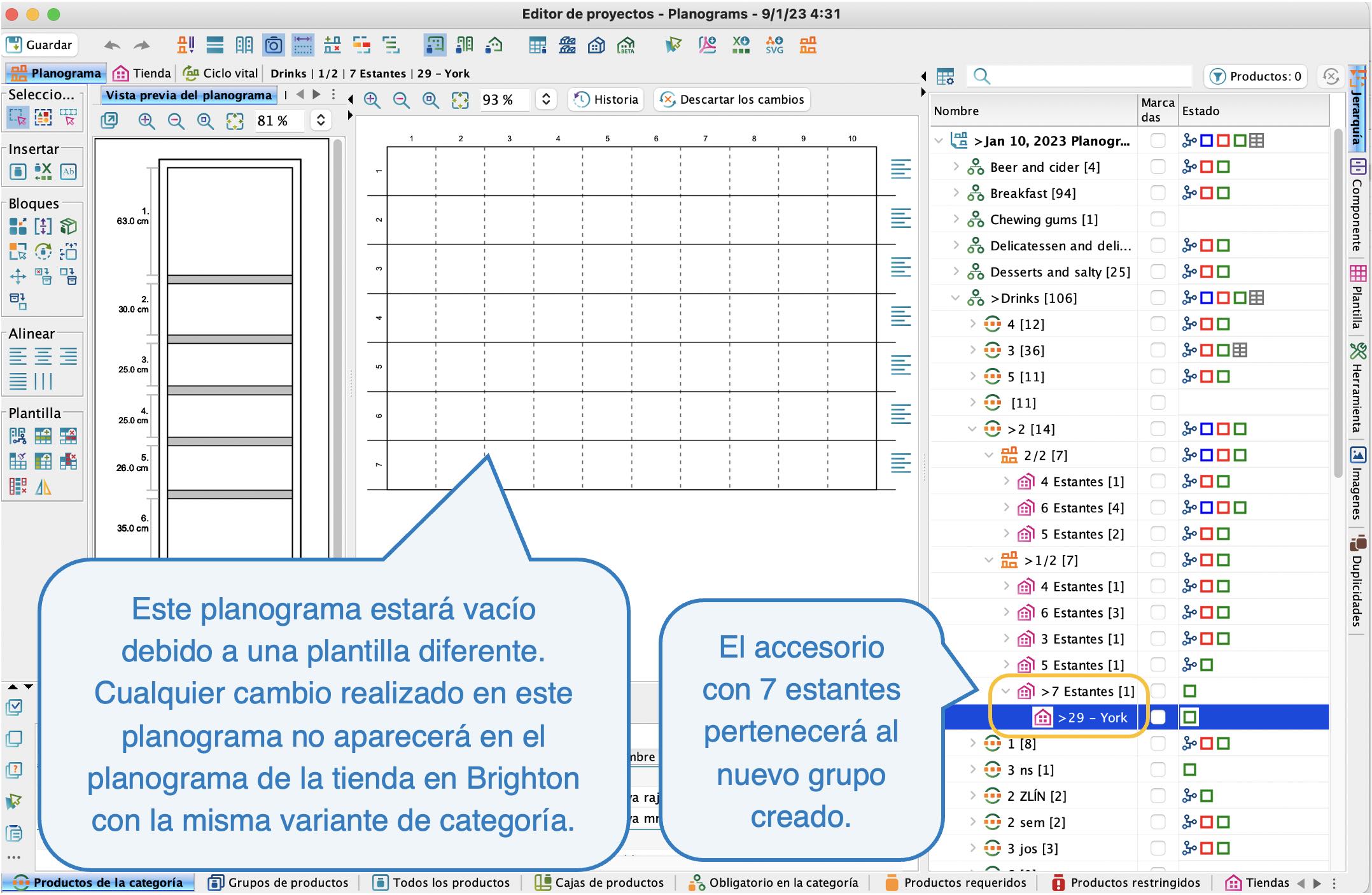This screenshot has width=1372, height=895.
Task: Click the hierarchy table columns icon
Action: coord(945,76)
